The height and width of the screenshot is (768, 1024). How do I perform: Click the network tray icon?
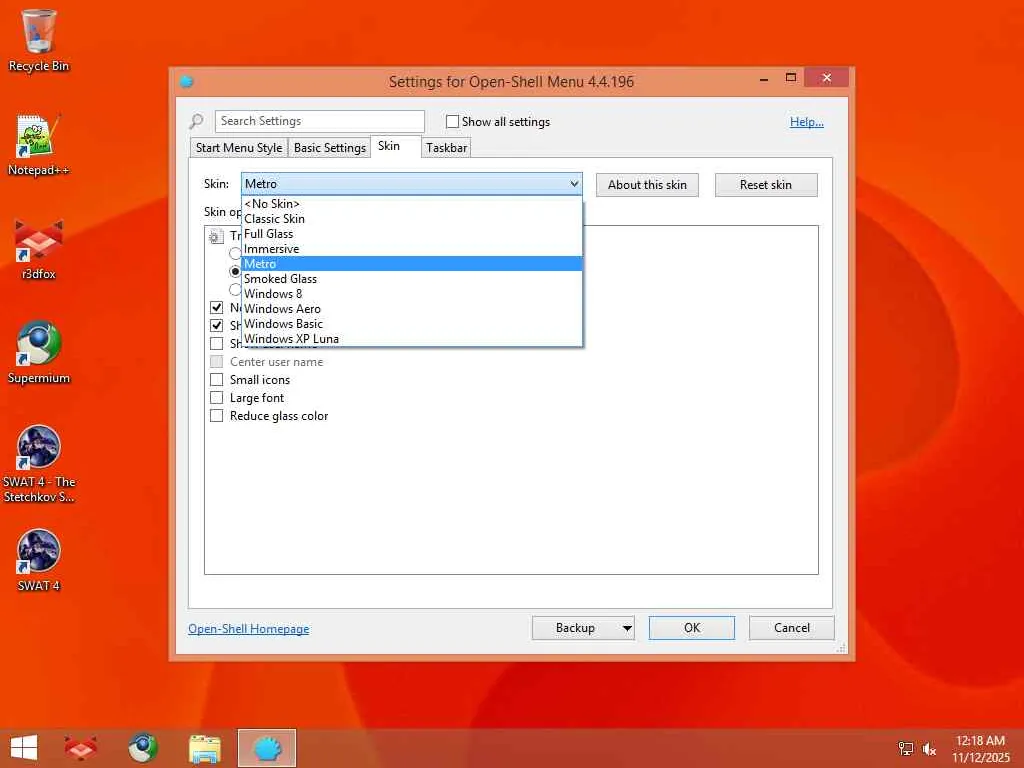click(905, 748)
